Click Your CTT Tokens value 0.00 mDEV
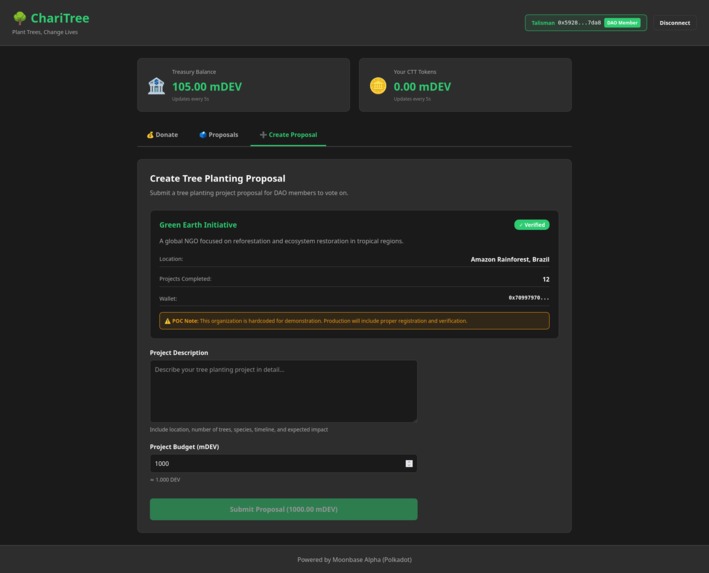This screenshot has height=573, width=709. (422, 87)
